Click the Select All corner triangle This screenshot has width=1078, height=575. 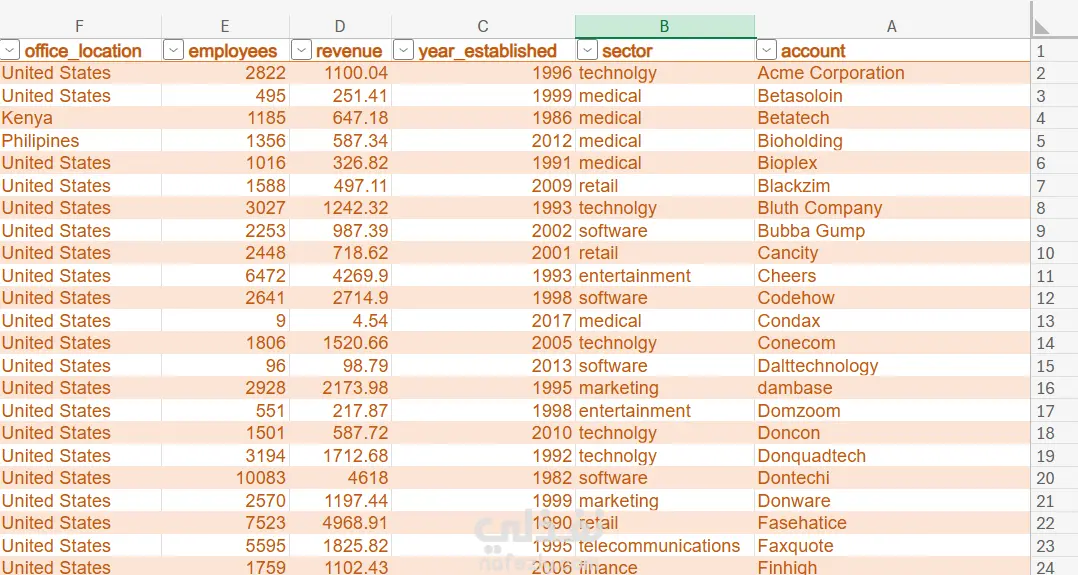[1042, 26]
